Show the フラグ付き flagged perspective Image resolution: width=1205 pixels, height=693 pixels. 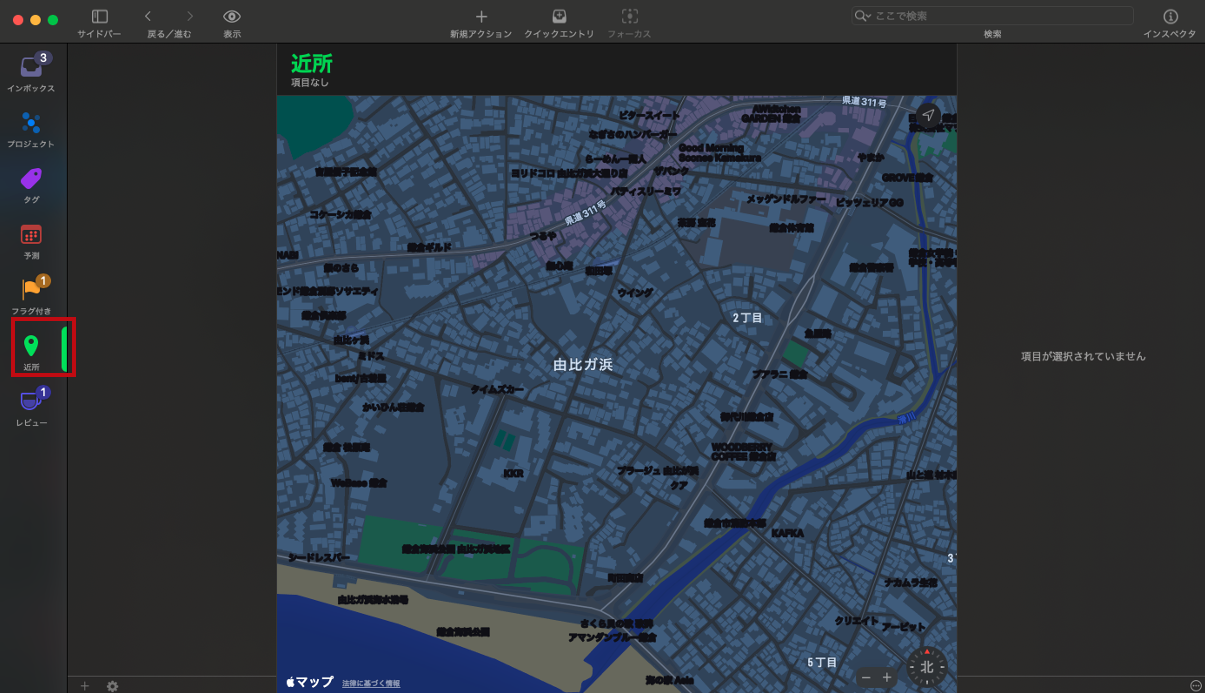pos(31,297)
